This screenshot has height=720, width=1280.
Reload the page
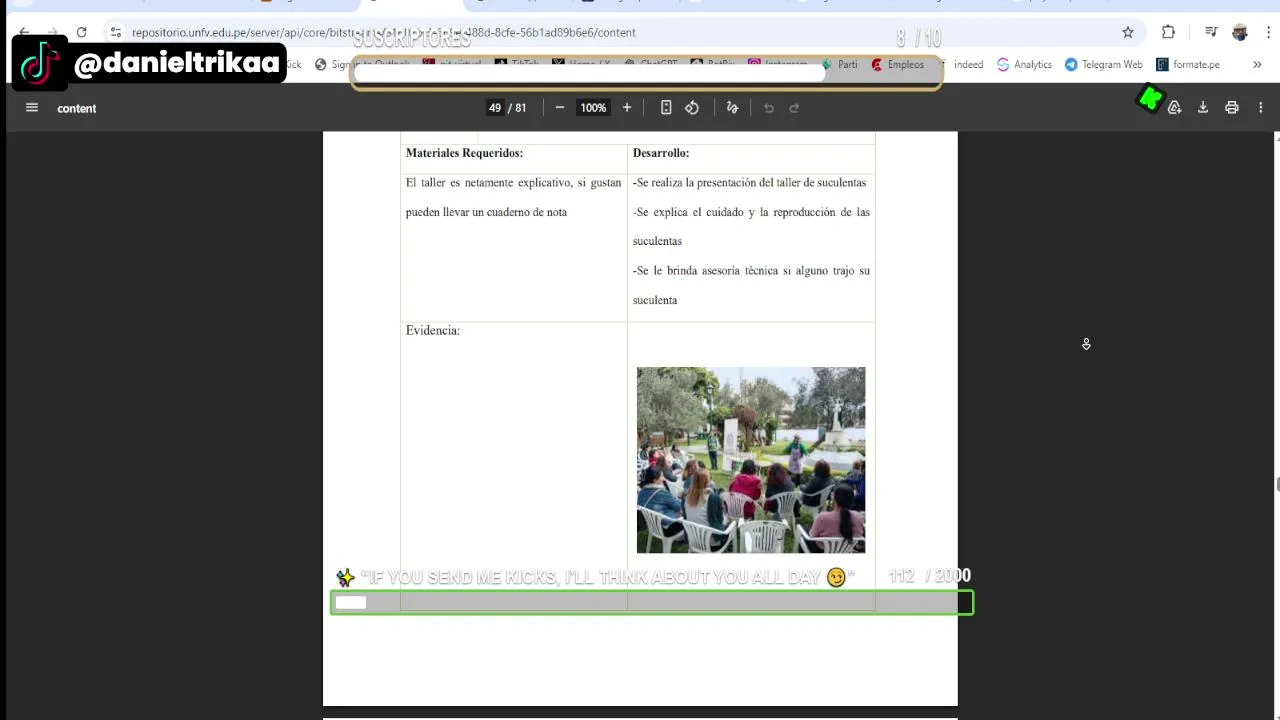coord(82,32)
